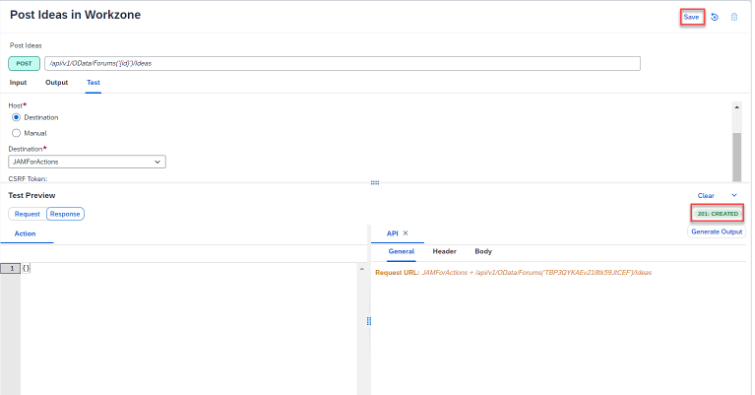Click the "Test Preview" heading

click(x=32, y=195)
